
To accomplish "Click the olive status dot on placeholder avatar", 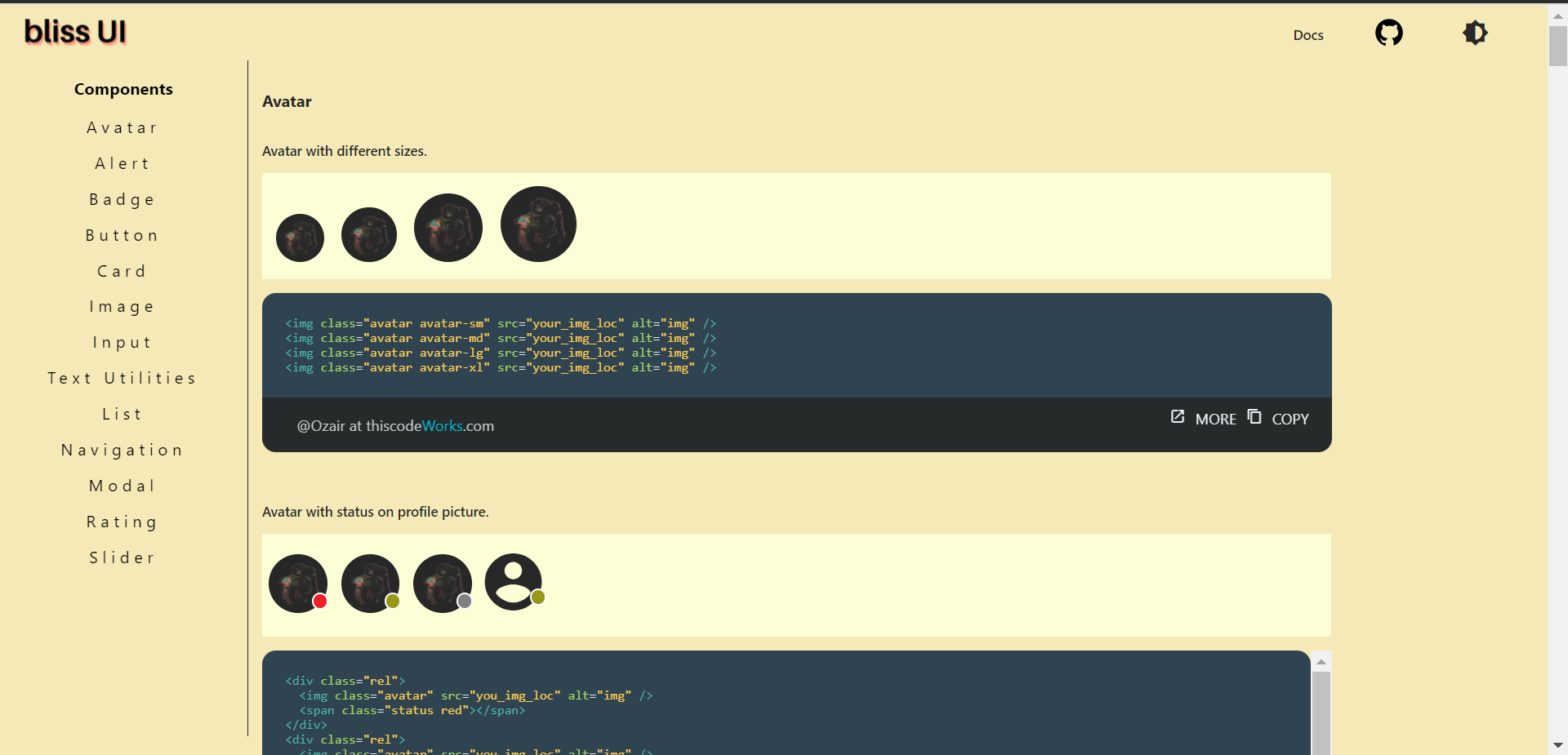I will pos(537,597).
